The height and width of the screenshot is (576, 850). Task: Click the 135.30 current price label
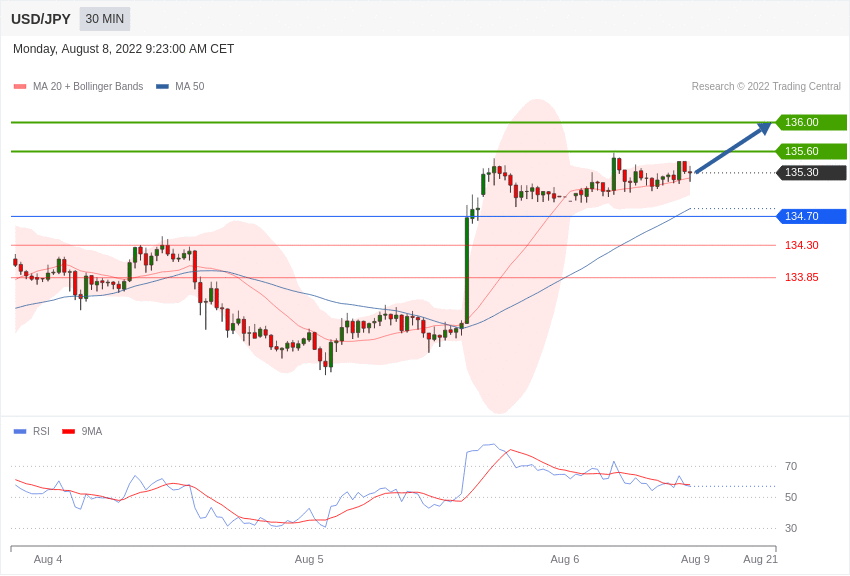pos(812,173)
